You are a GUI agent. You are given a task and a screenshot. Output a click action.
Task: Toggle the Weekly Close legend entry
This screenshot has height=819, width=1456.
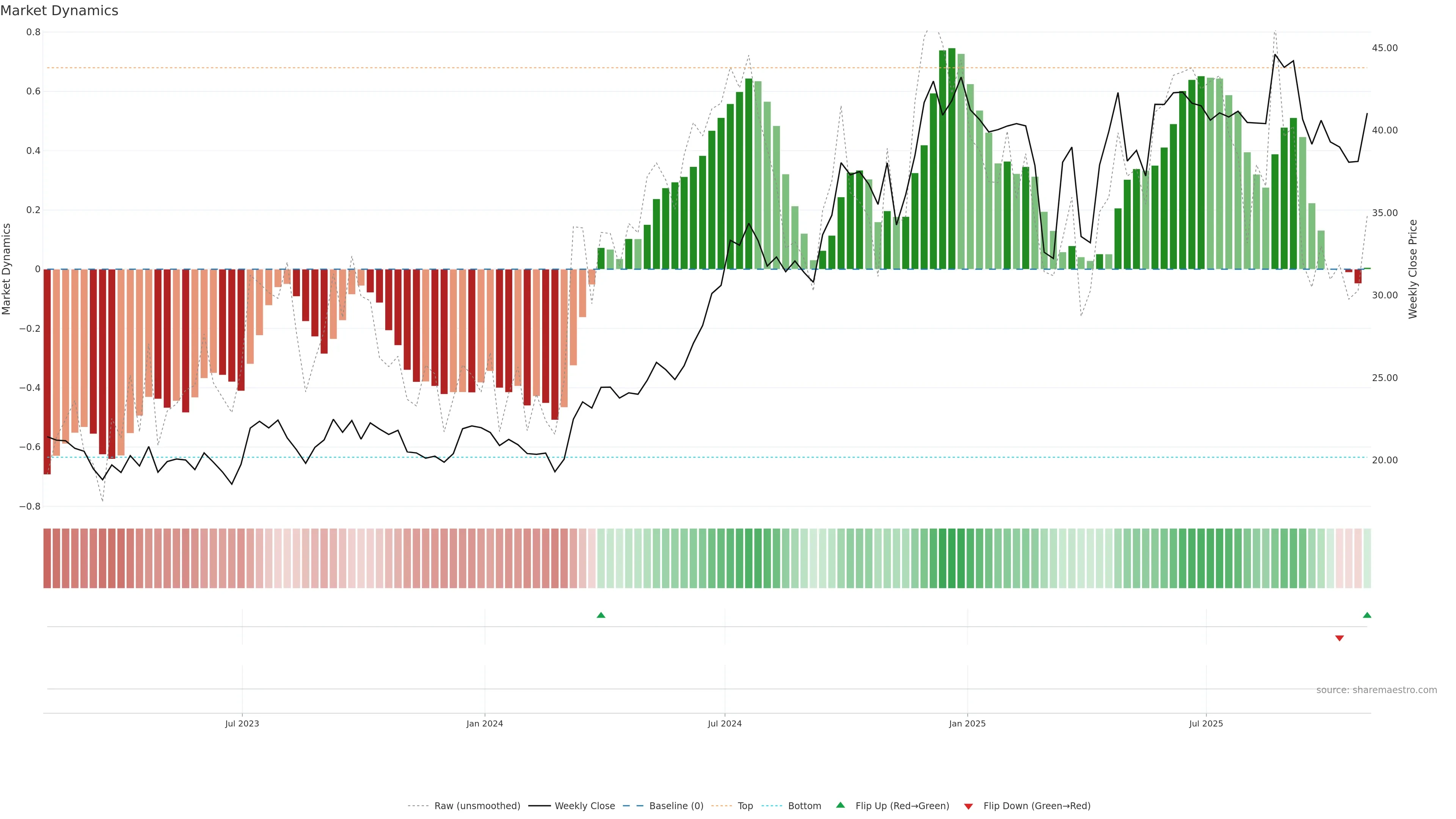584,806
